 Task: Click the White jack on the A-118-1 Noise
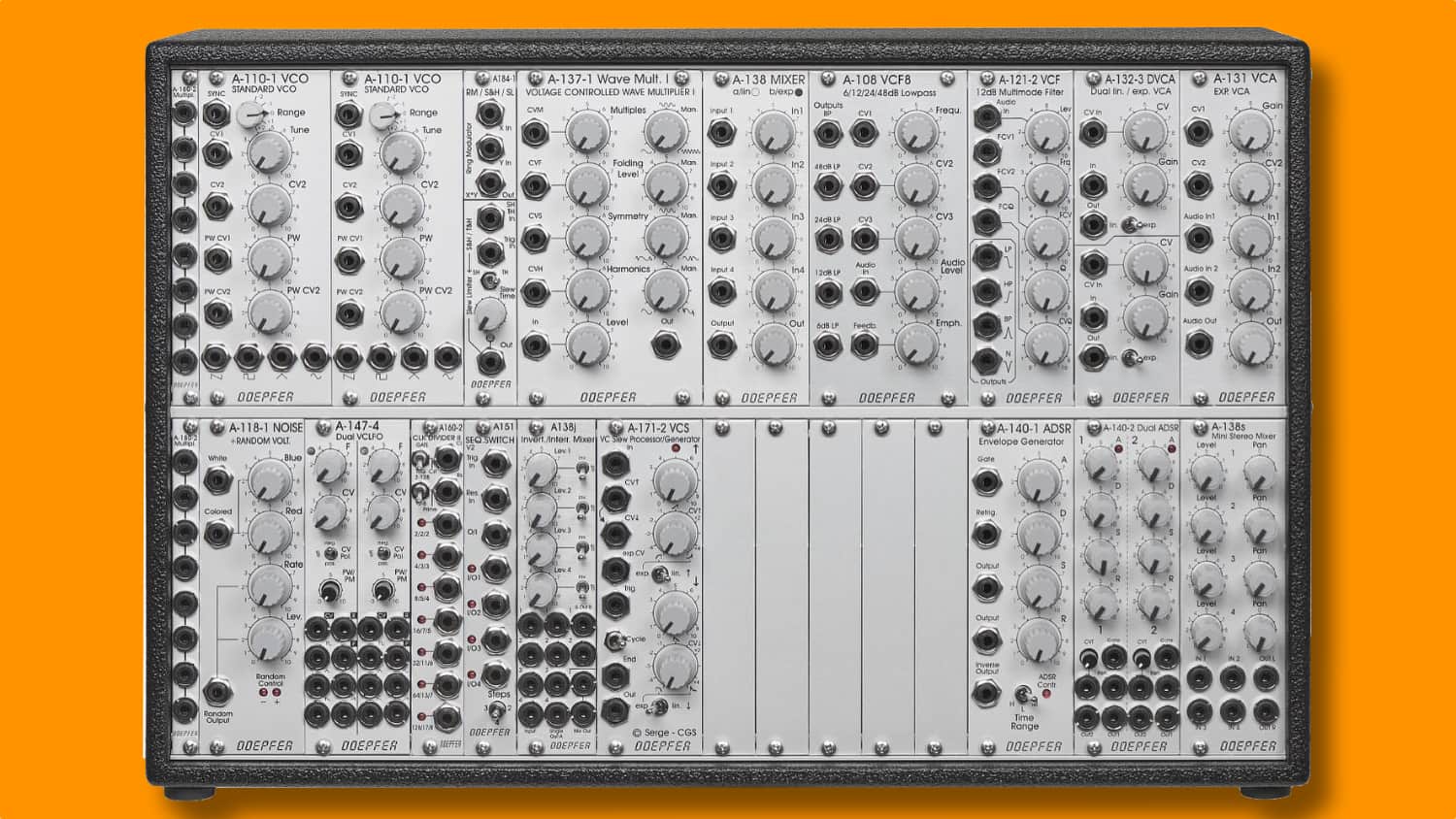[217, 479]
